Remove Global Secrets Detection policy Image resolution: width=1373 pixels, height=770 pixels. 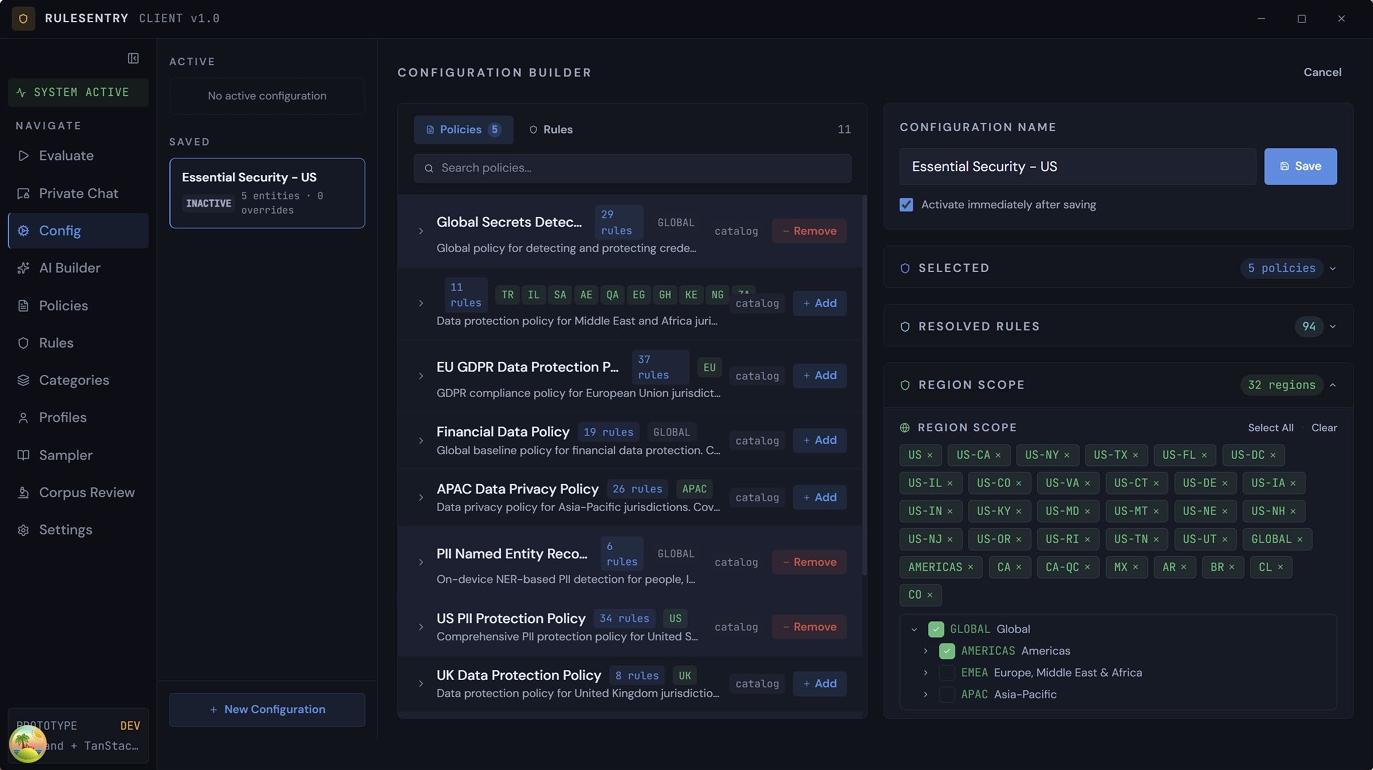(x=809, y=231)
